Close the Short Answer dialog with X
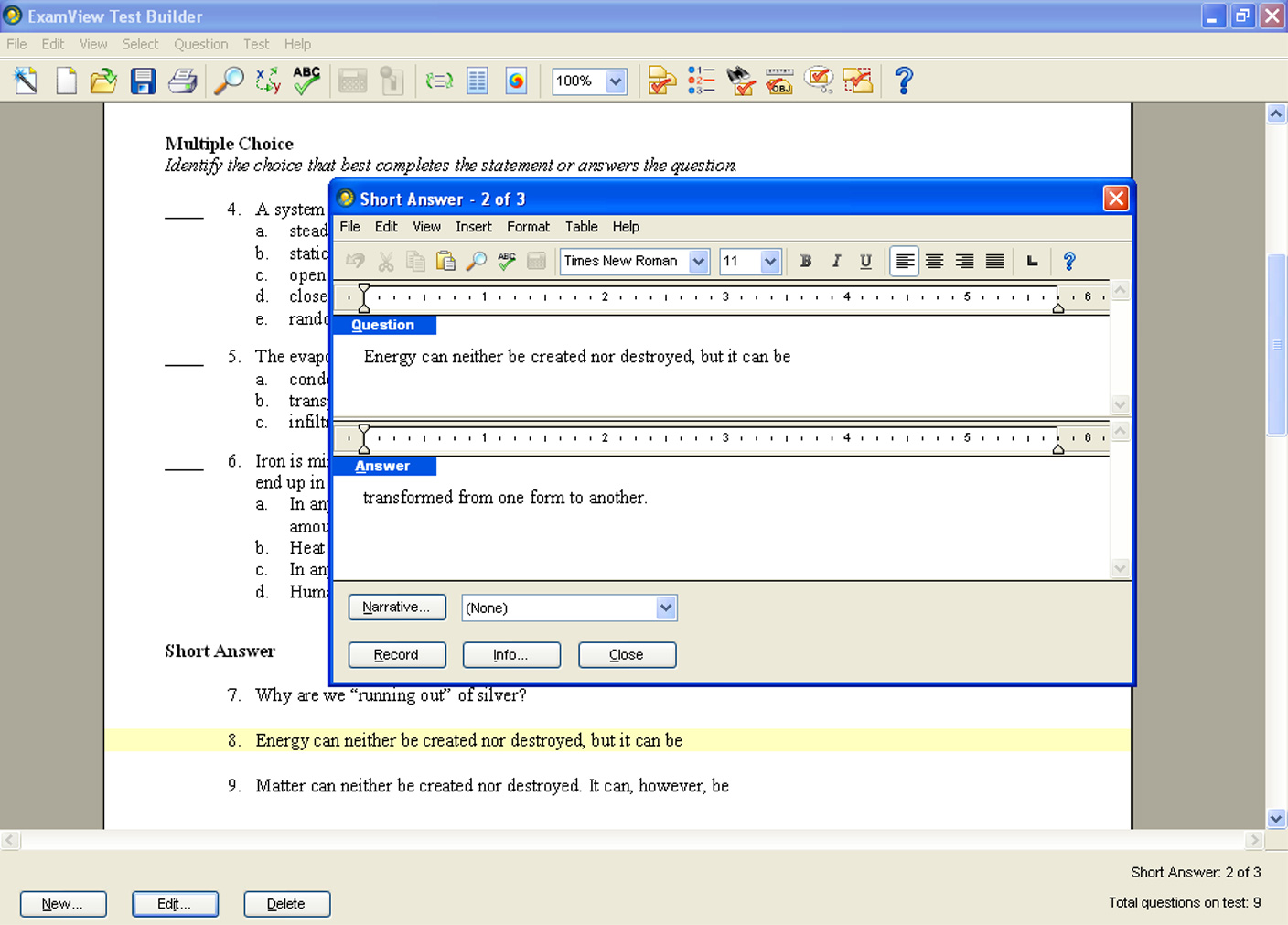 pyautogui.click(x=1115, y=199)
